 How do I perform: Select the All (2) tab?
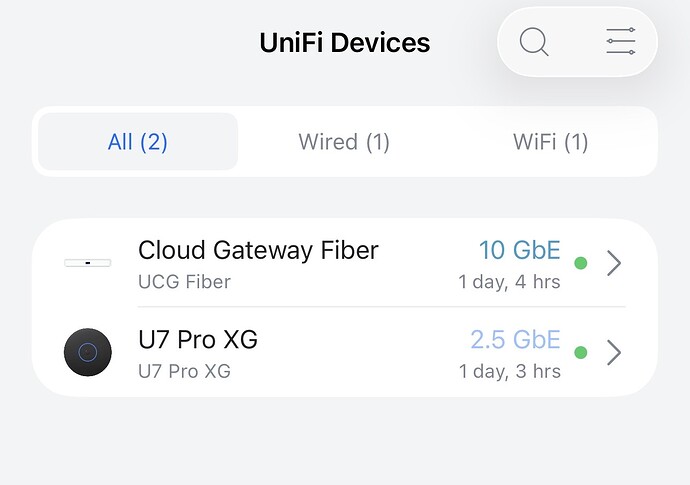(x=138, y=142)
